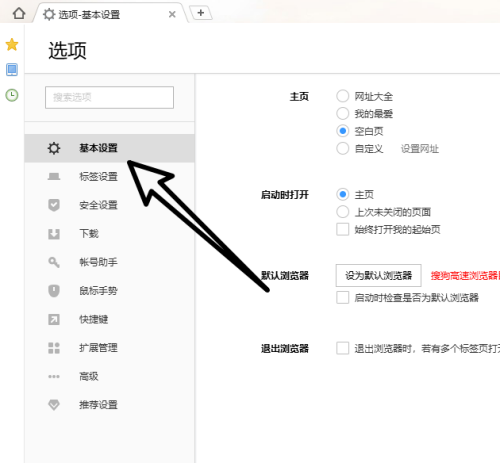Click the key icon beside 帐号助手
500x463 pixels.
[x=54, y=262]
